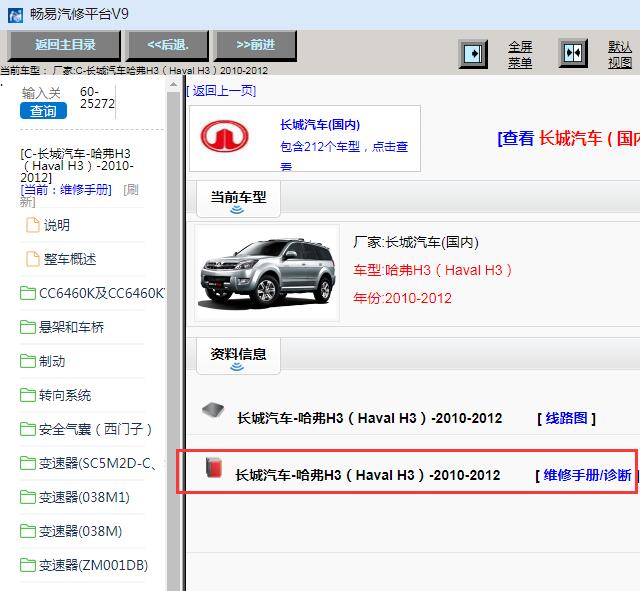Click the 返回主目录 button

pos(65,45)
